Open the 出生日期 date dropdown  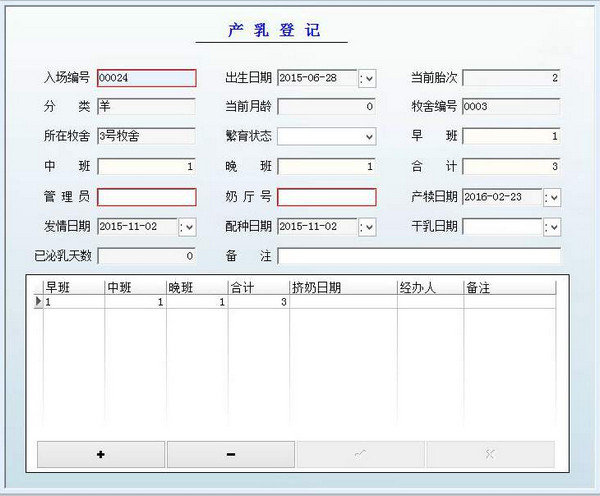click(367, 78)
